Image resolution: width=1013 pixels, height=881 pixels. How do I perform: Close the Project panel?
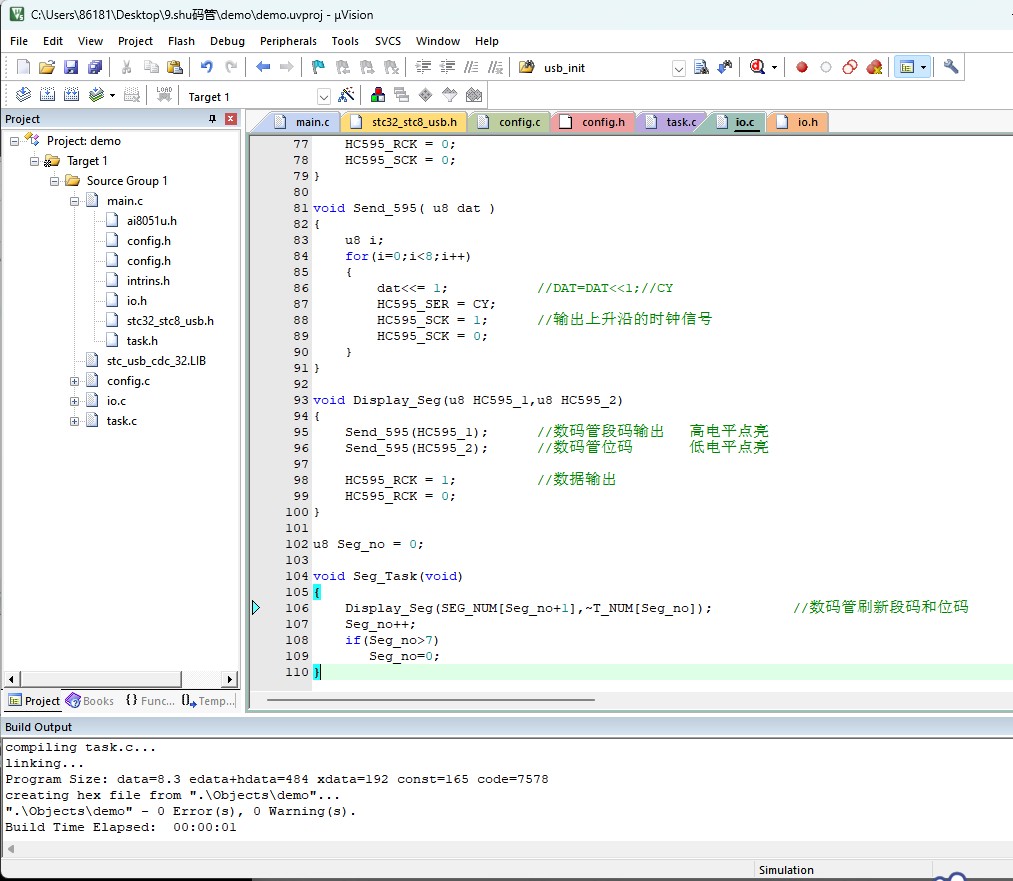tap(231, 119)
